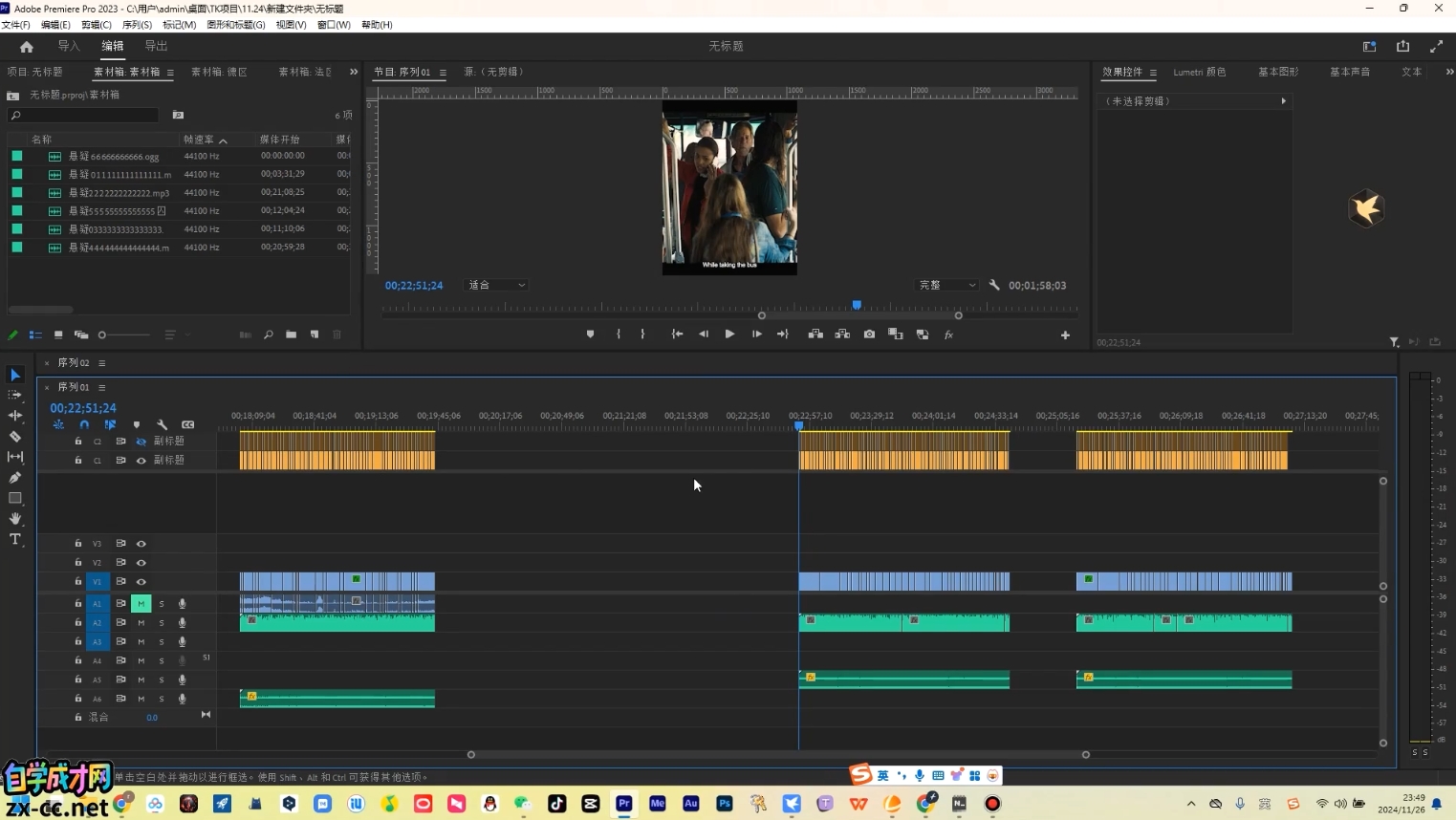Click Mark In button

pyautogui.click(x=619, y=334)
